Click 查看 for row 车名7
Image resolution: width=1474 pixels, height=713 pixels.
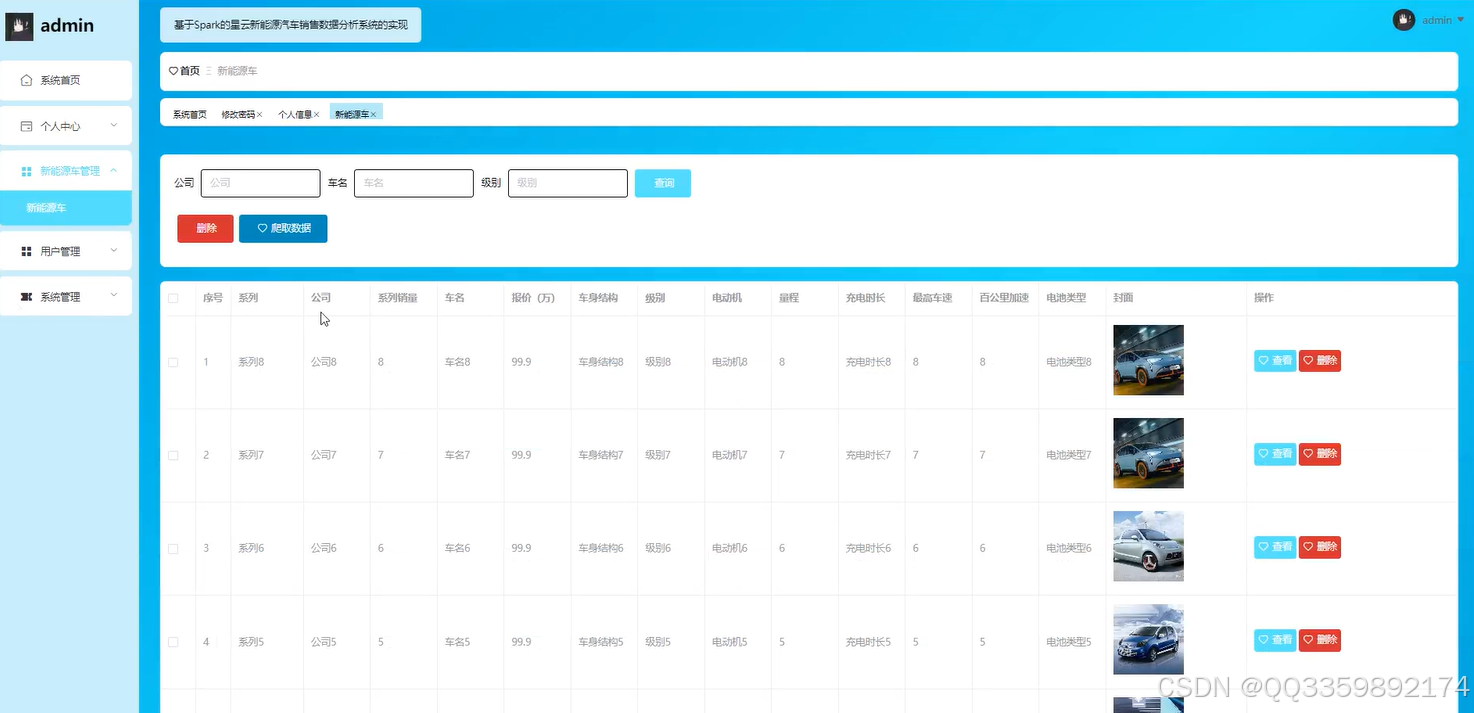[x=1275, y=454]
